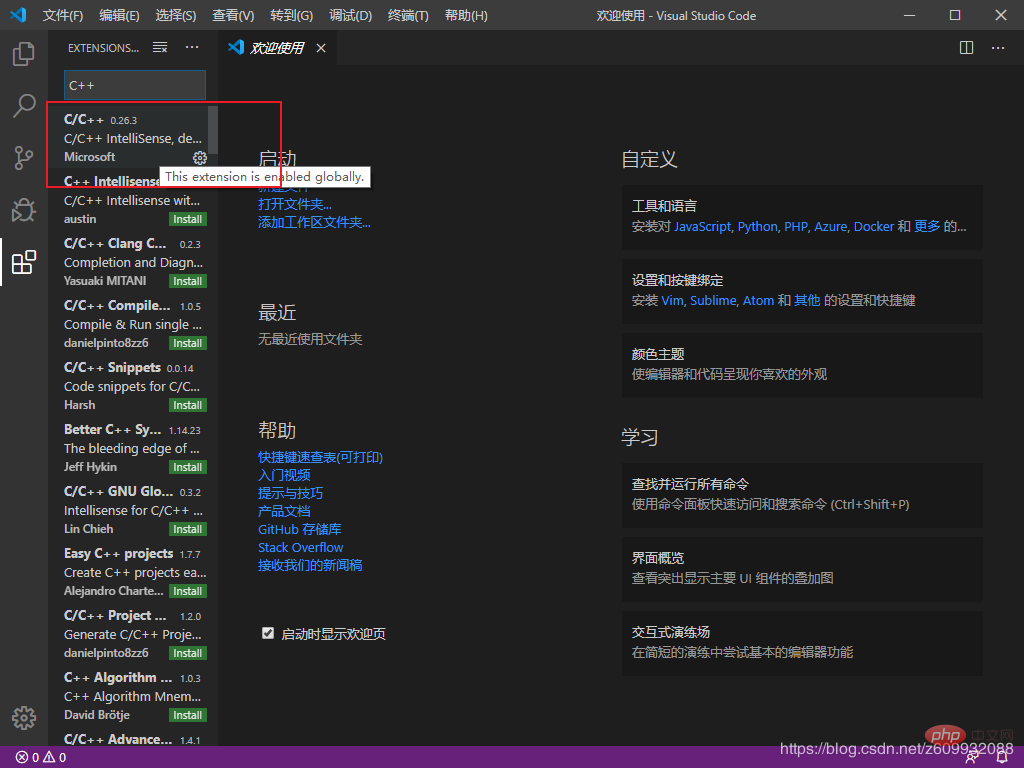This screenshot has height=768, width=1024.
Task: Install C/C++ Compile Run by danielpinto8zz6
Action: coord(187,343)
